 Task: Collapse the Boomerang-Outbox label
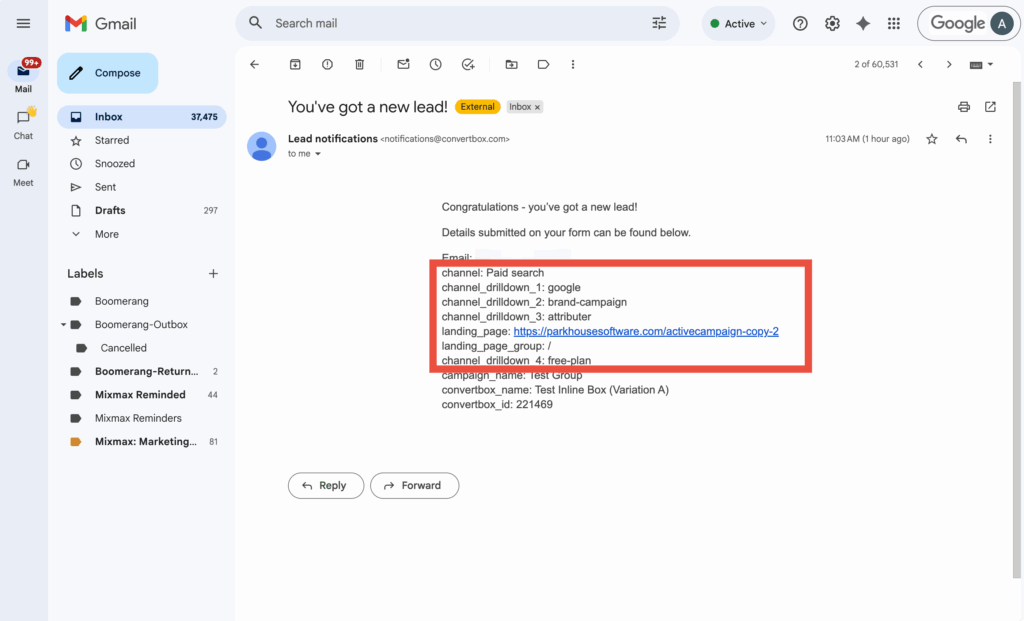[64, 325]
